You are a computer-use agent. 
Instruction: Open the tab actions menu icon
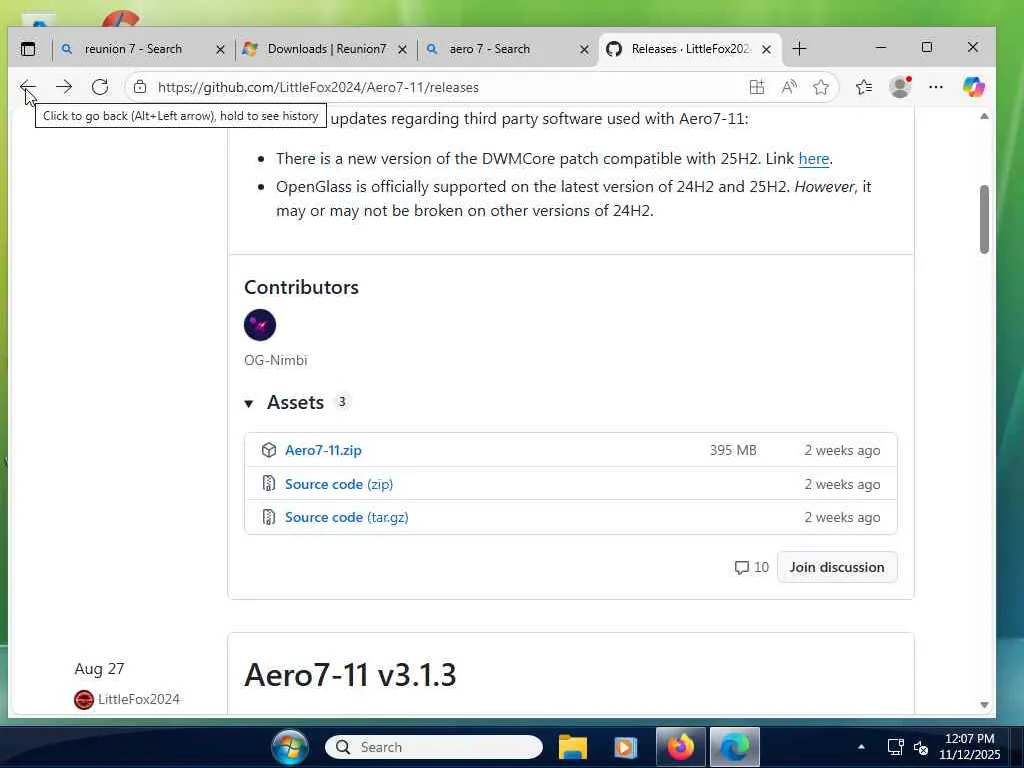coord(28,49)
